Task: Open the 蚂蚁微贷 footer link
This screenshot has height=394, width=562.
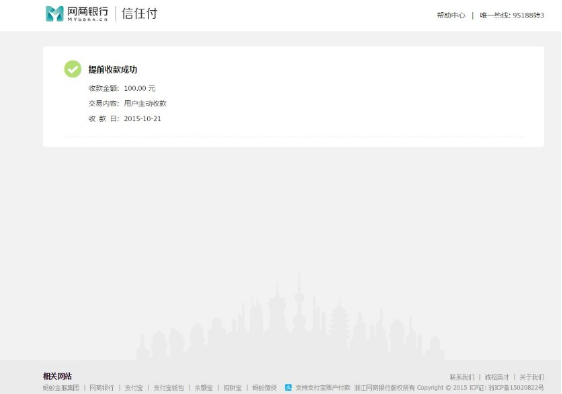Action: point(265,388)
